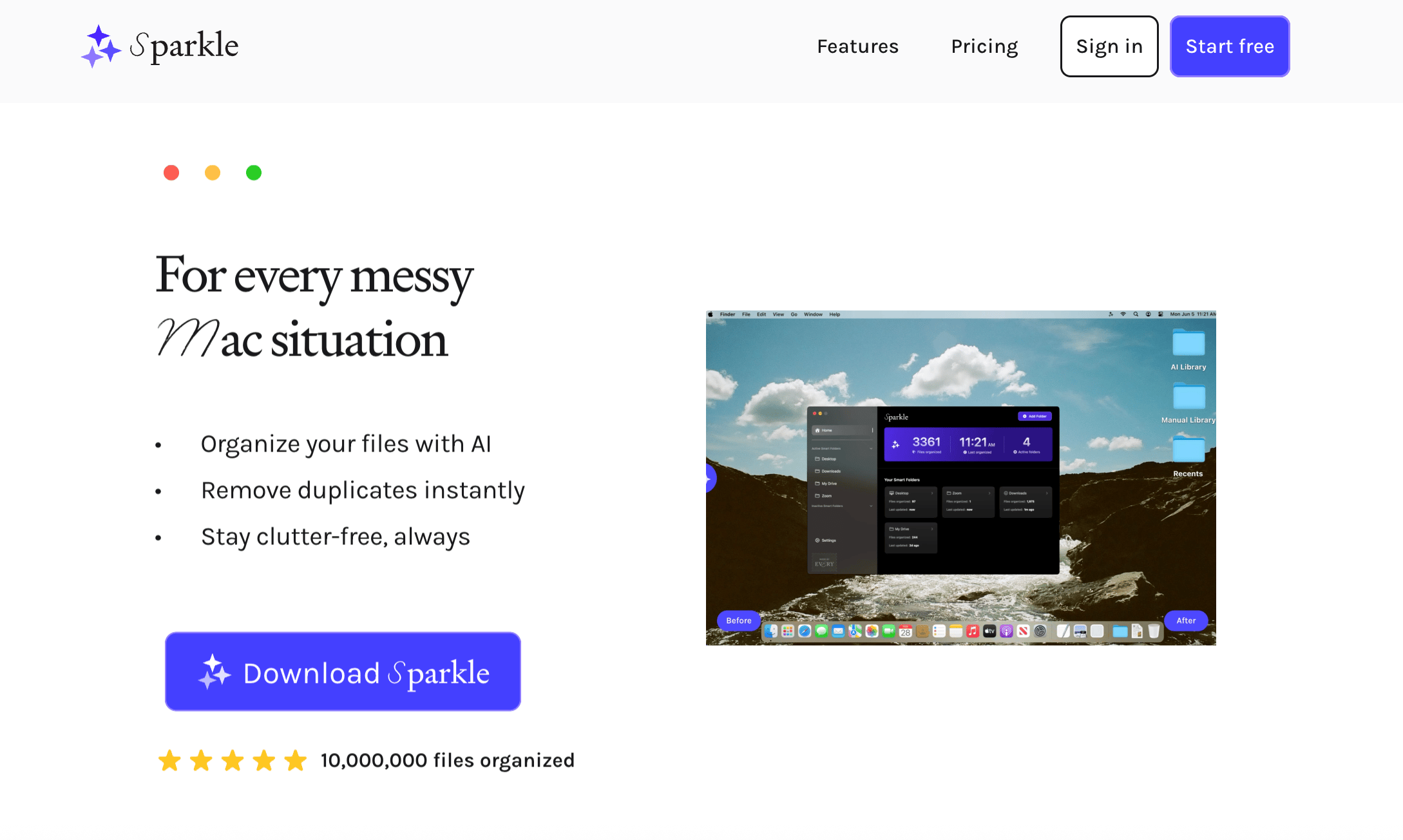Viewport: 1403px width, 840px height.
Task: Open News from the Dock
Action: coord(1023,631)
